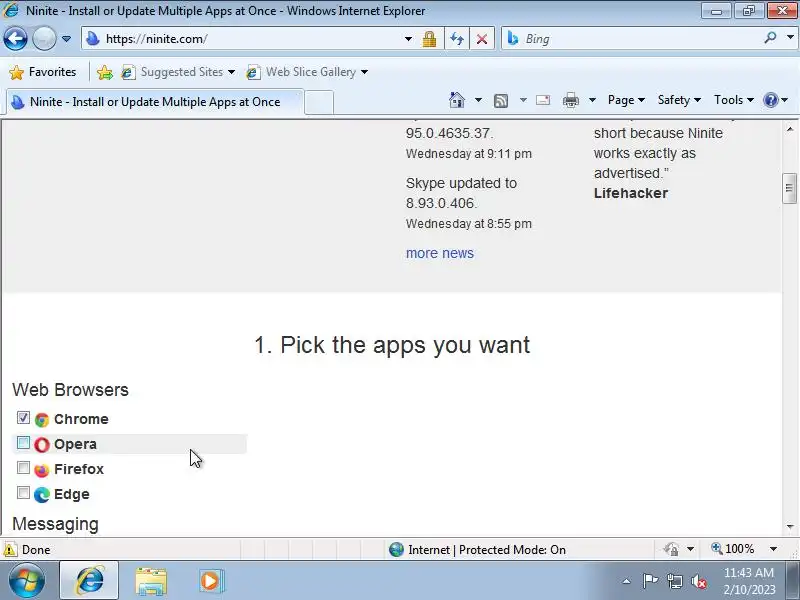Open the Tools menu

[734, 100]
